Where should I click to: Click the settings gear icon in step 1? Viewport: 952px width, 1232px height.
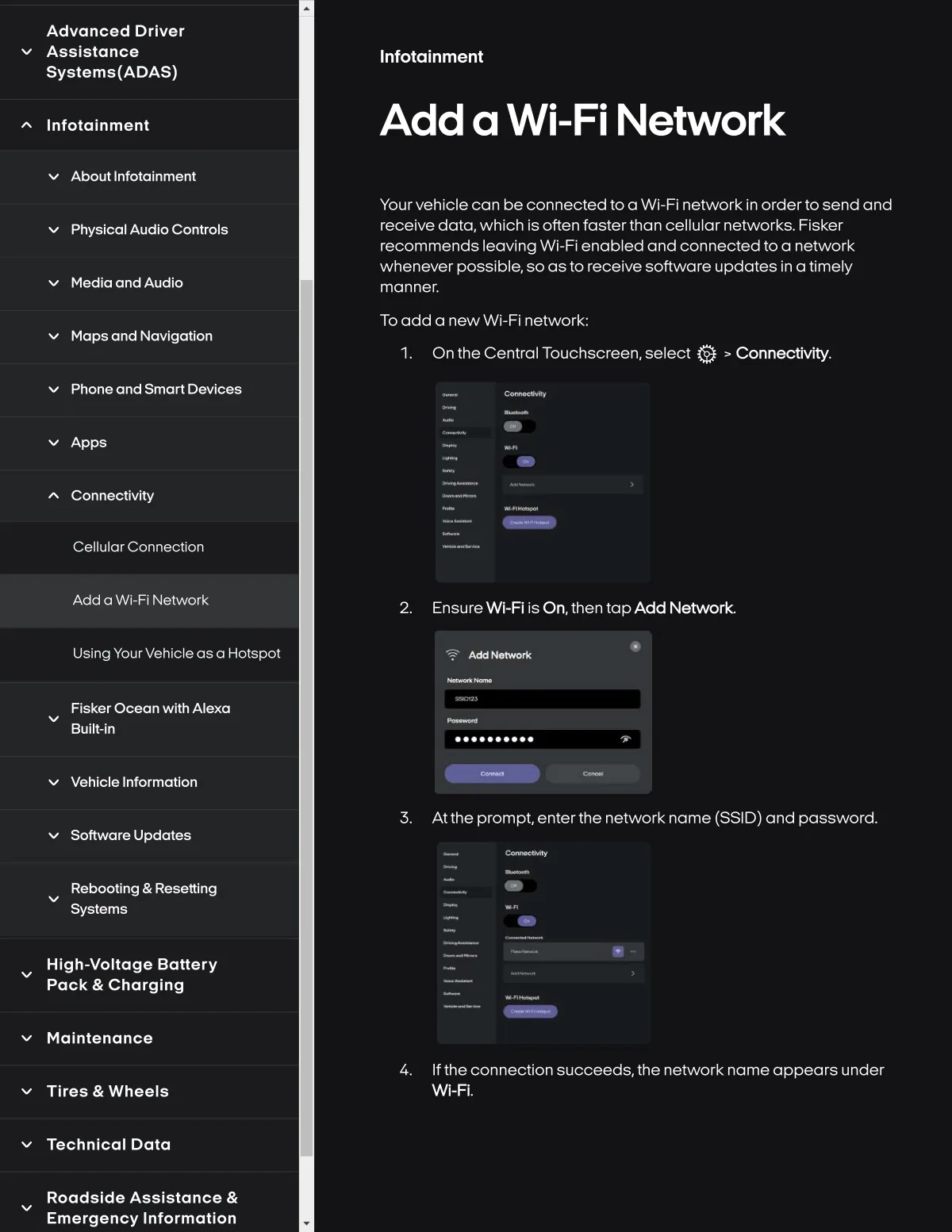(707, 354)
